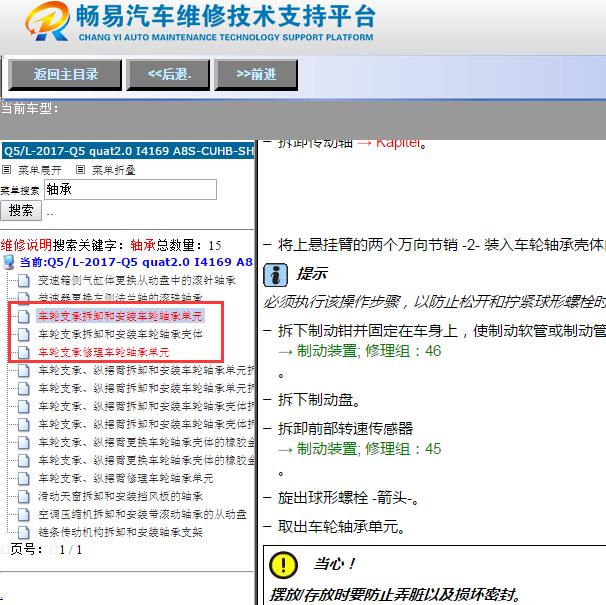Click the 菜单折叠 list icon
Screen dimensions: 606x605
80,169
